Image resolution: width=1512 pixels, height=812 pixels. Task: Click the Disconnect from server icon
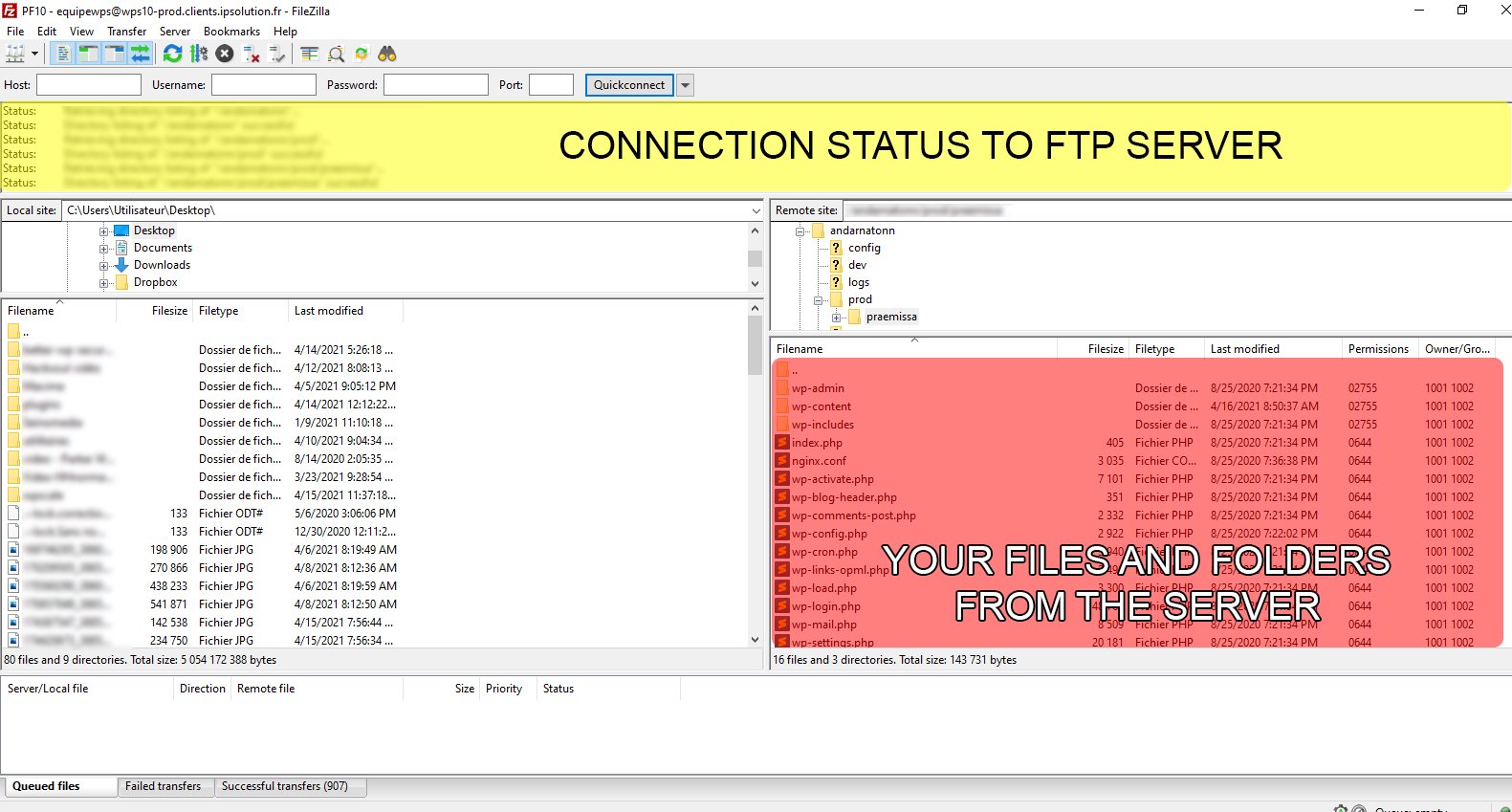252,55
